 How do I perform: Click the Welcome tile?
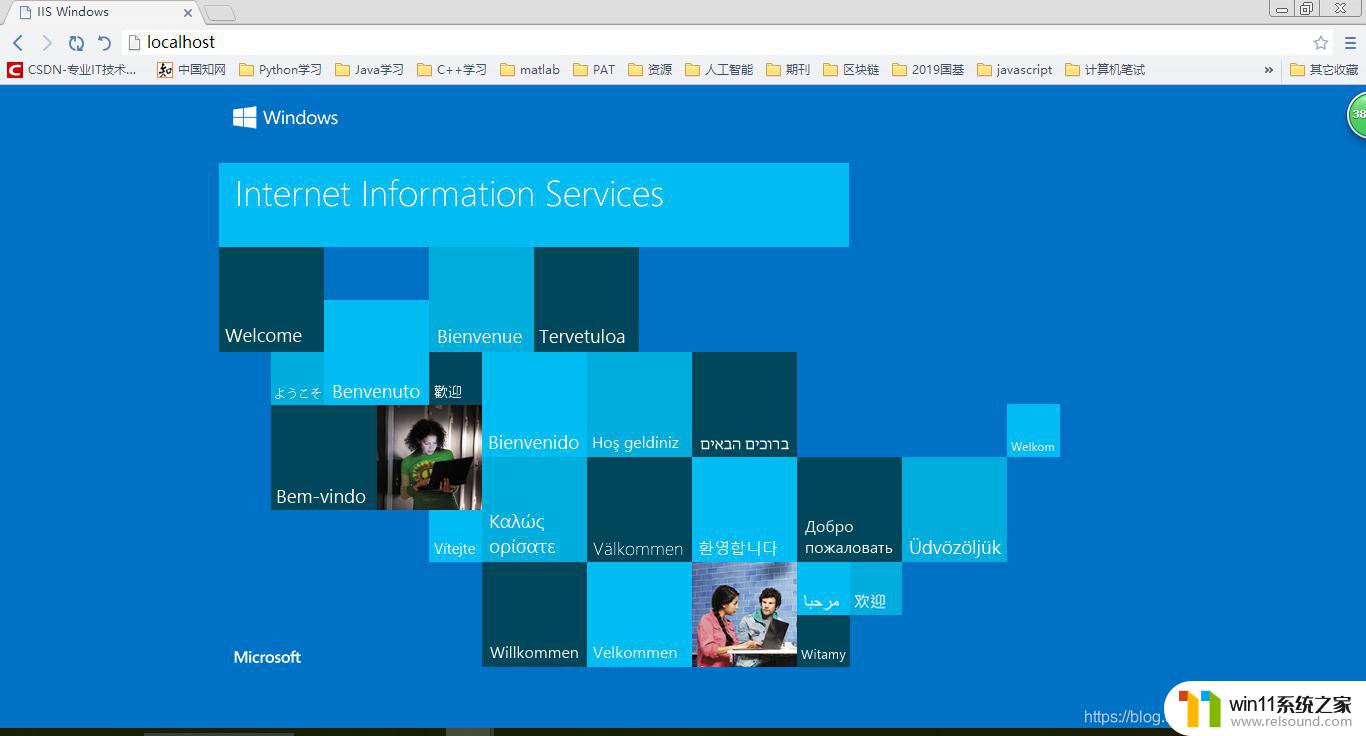click(x=271, y=300)
